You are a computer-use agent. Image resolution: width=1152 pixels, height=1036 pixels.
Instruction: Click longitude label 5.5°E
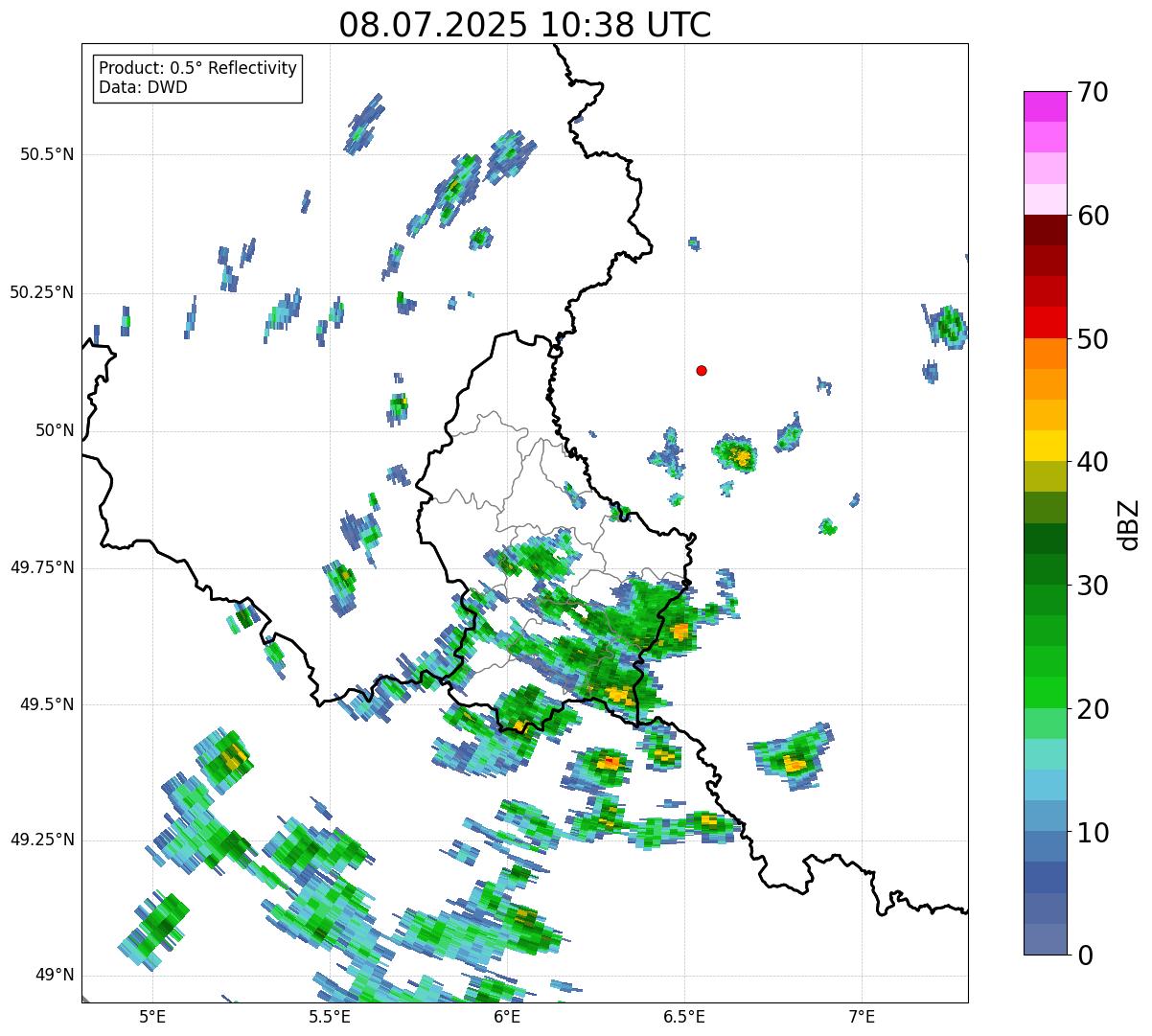(x=330, y=1016)
